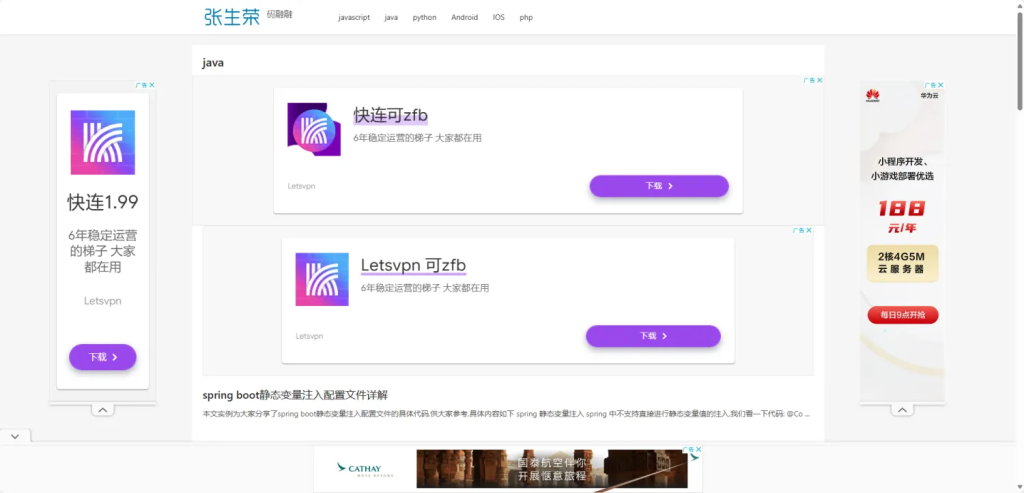Open the java navigation item
The image size is (1024, 493).
pyautogui.click(x=391, y=18)
